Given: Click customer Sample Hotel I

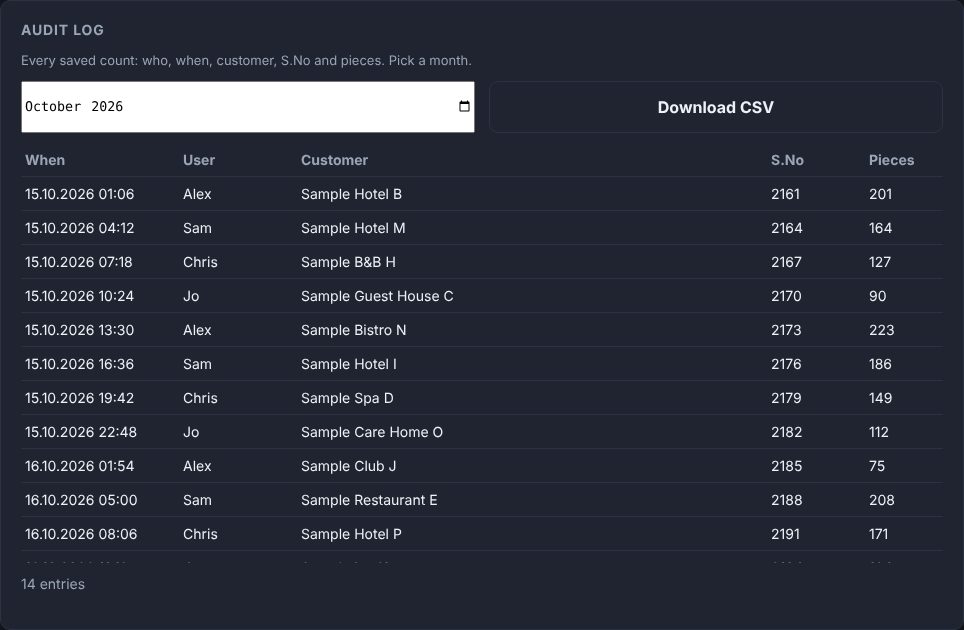Looking at the screenshot, I should coord(349,364).
